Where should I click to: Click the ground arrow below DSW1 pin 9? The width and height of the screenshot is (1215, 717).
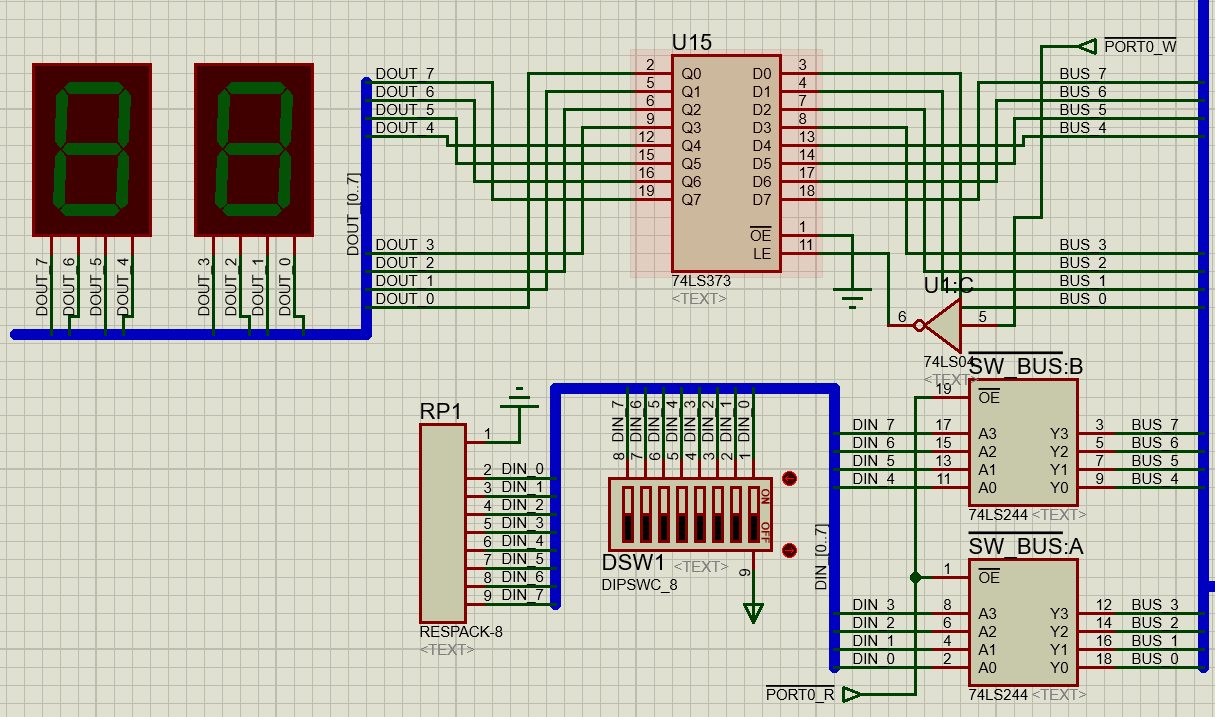tap(753, 612)
